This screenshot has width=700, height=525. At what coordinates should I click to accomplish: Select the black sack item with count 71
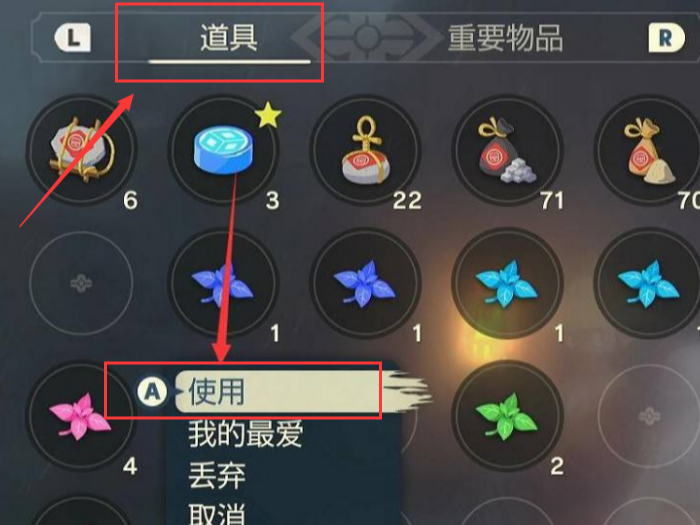pos(507,150)
